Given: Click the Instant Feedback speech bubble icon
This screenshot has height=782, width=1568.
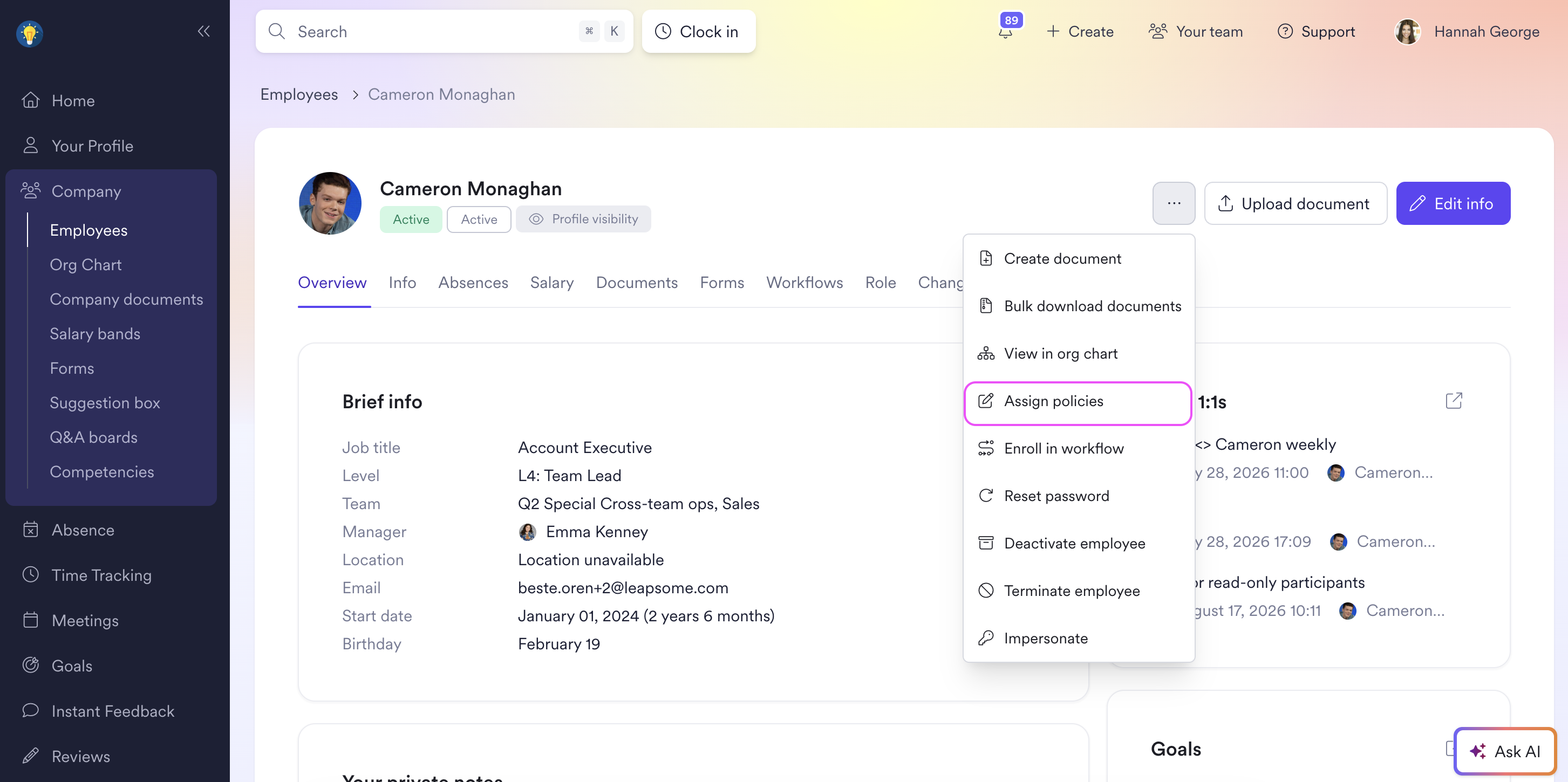Looking at the screenshot, I should [30, 710].
